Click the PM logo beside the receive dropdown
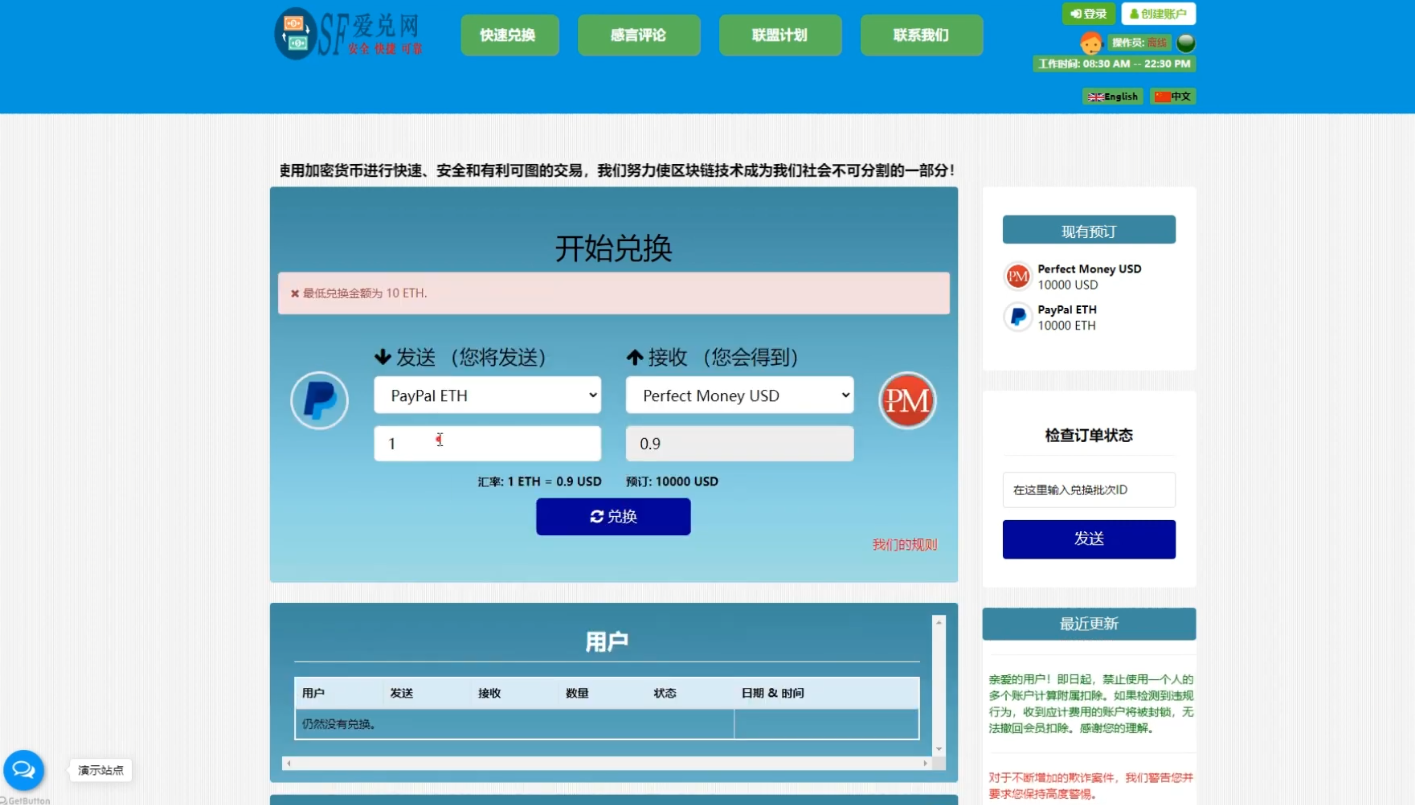The height and width of the screenshot is (805, 1415). [x=906, y=400]
